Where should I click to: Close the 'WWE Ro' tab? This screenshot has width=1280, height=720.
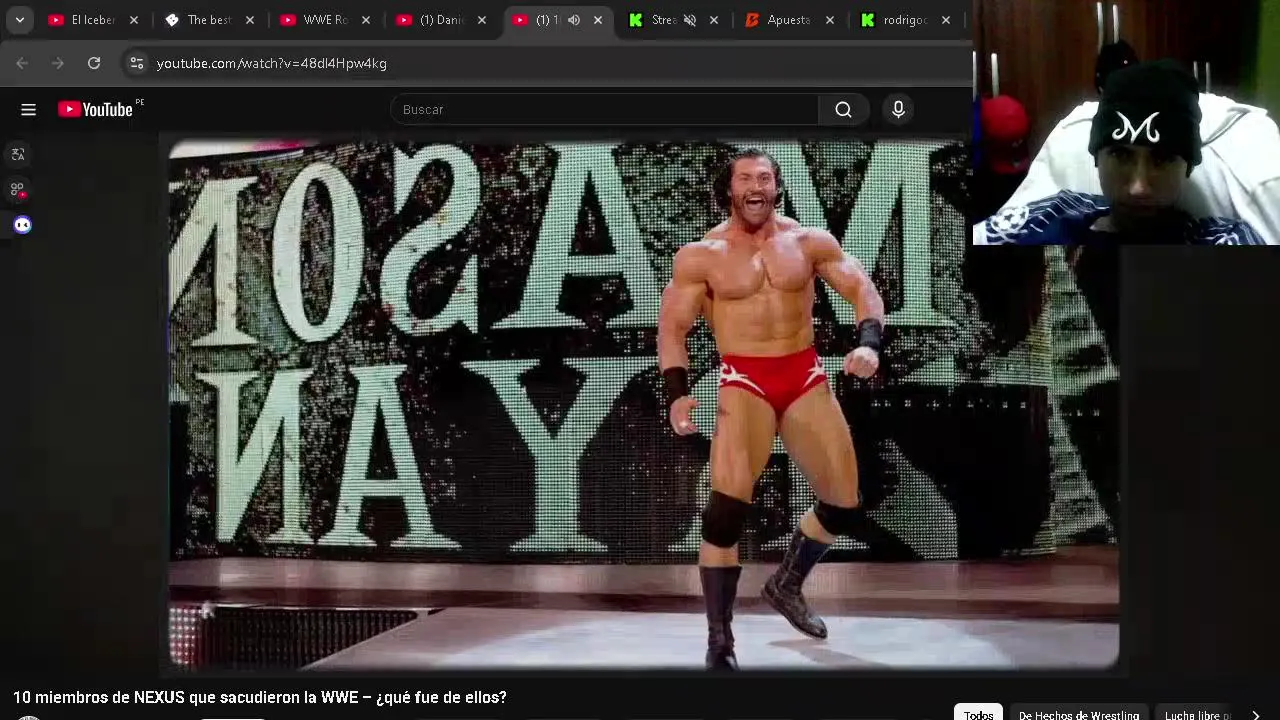tap(366, 20)
